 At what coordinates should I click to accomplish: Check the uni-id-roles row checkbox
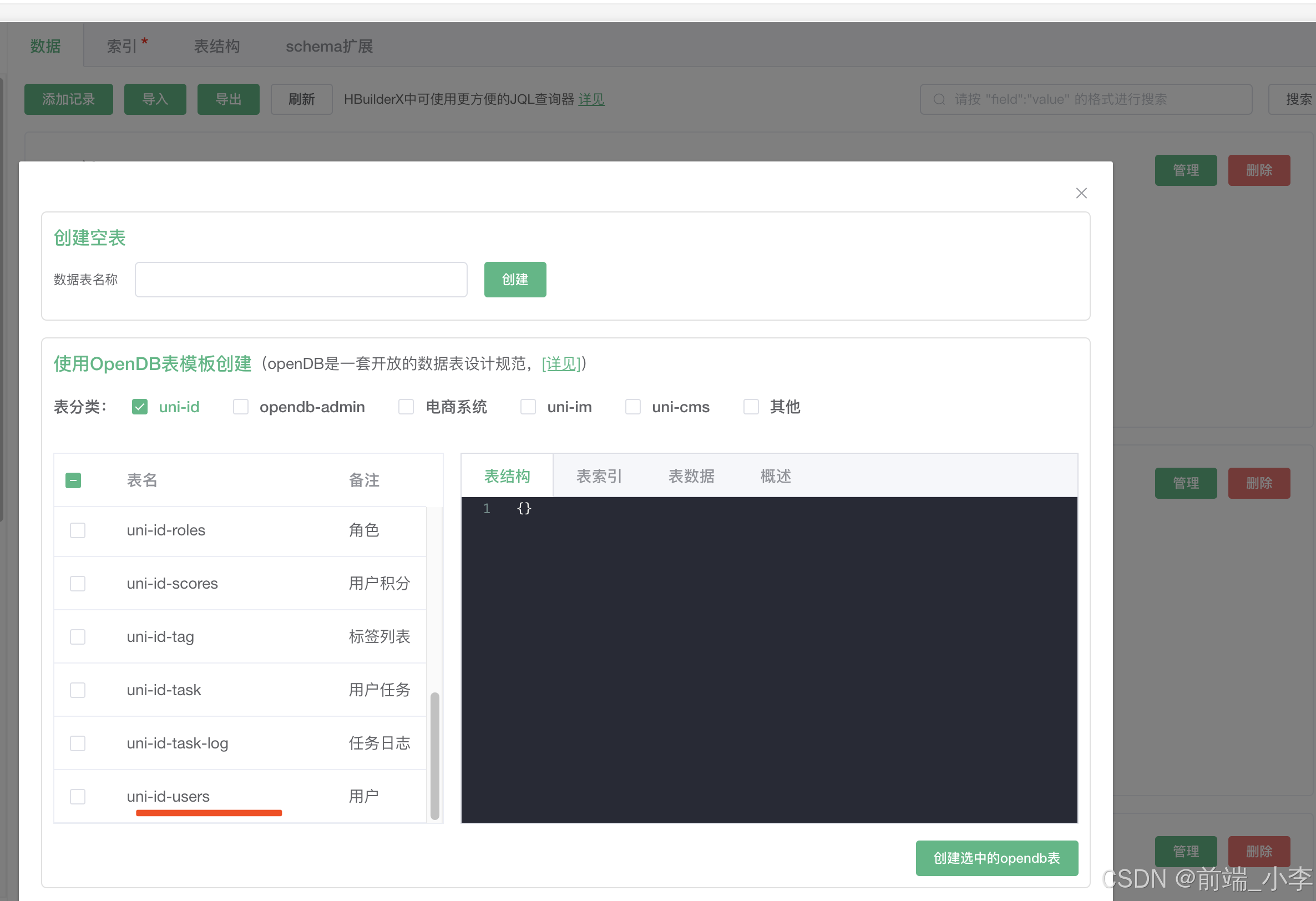[78, 530]
